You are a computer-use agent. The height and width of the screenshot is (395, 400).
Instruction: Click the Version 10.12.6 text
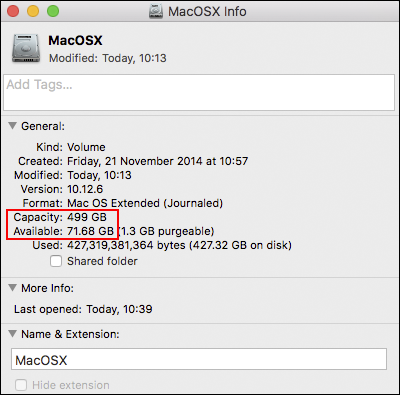(85, 189)
